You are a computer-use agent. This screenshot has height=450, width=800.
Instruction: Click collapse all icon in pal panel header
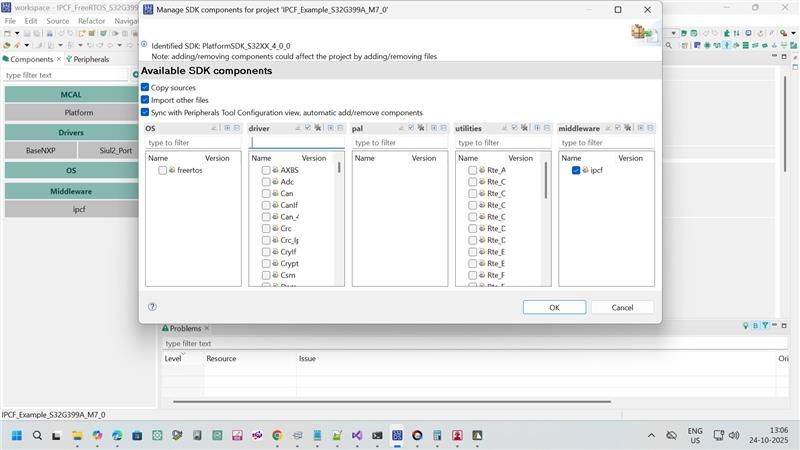[443, 128]
